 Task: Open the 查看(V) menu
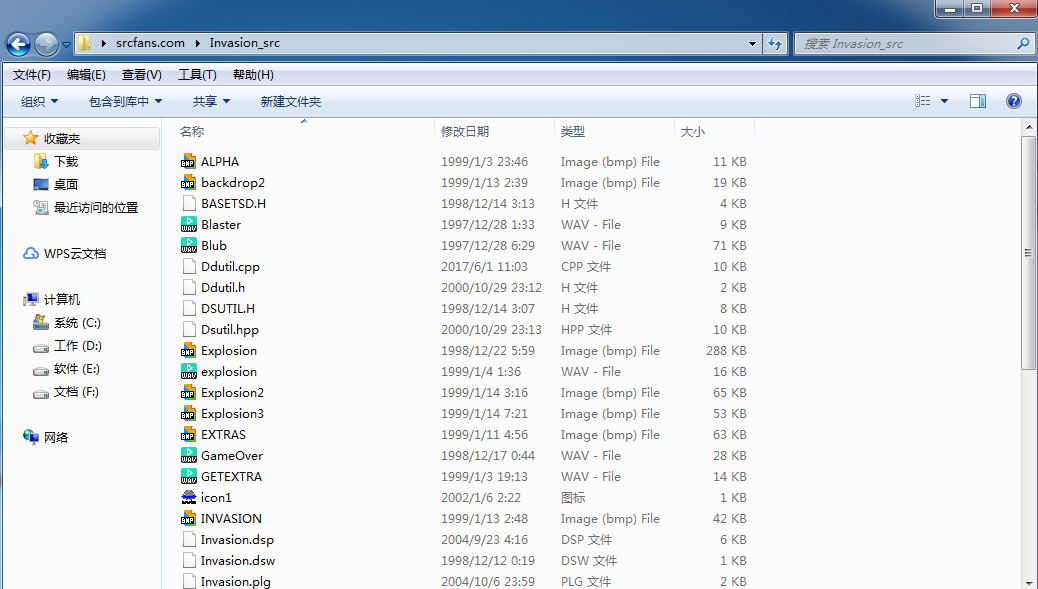(x=142, y=75)
